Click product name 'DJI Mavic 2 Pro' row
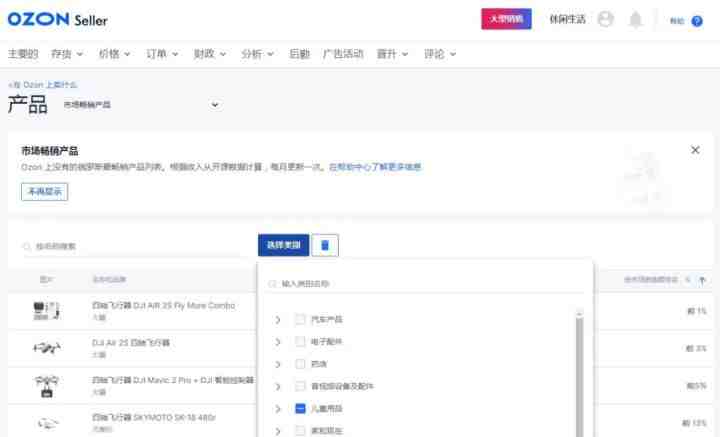 click(x=173, y=380)
